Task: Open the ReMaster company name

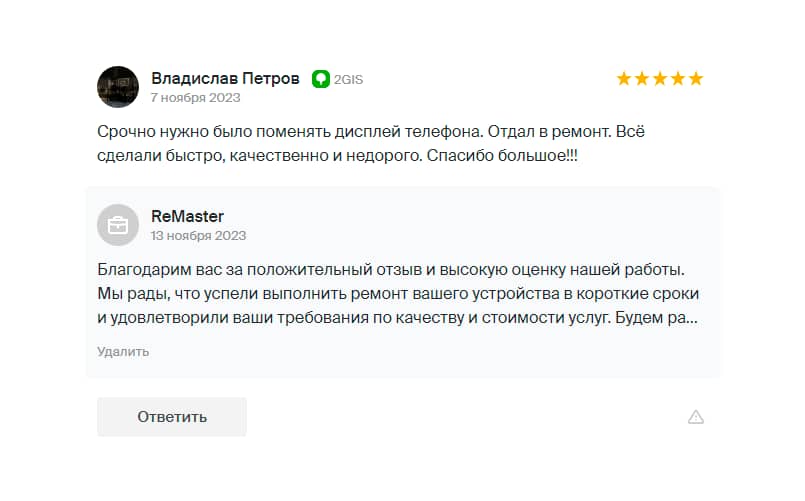Action: pos(187,216)
